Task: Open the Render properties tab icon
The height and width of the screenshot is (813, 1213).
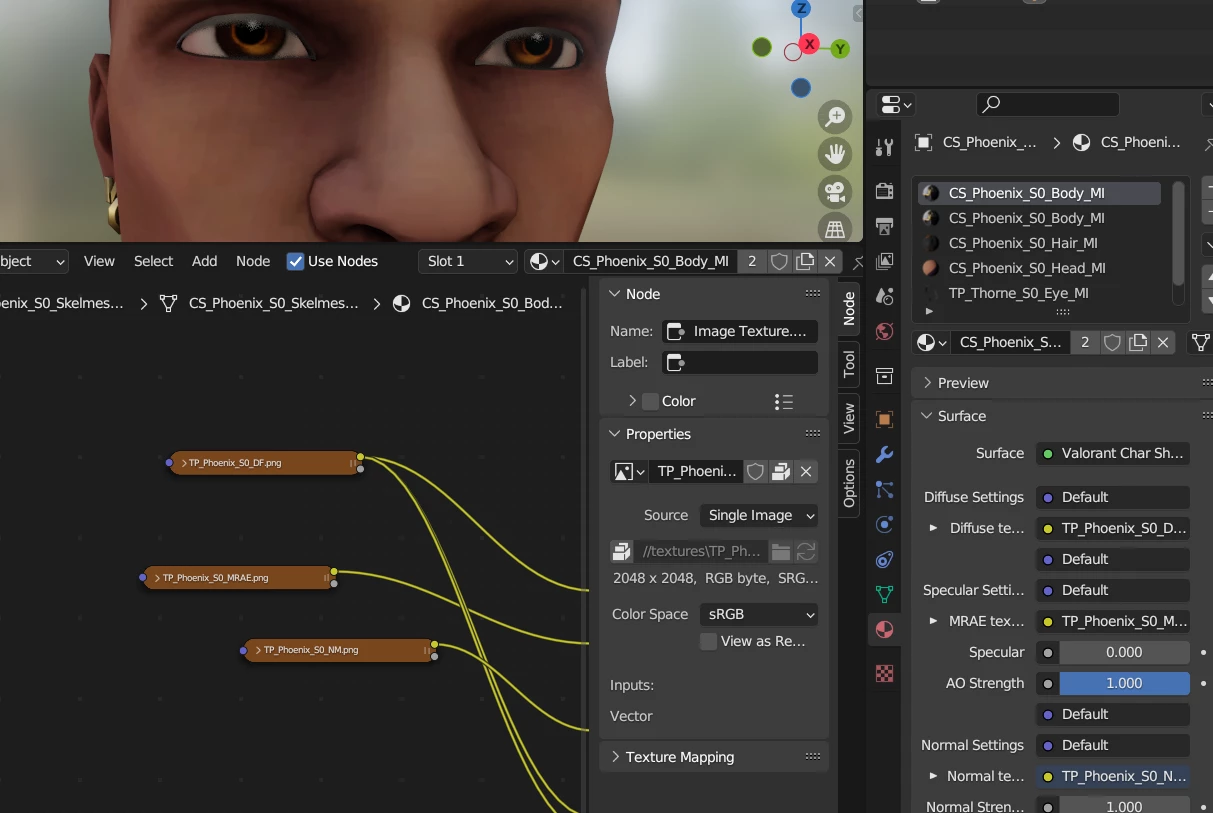Action: tap(884, 191)
